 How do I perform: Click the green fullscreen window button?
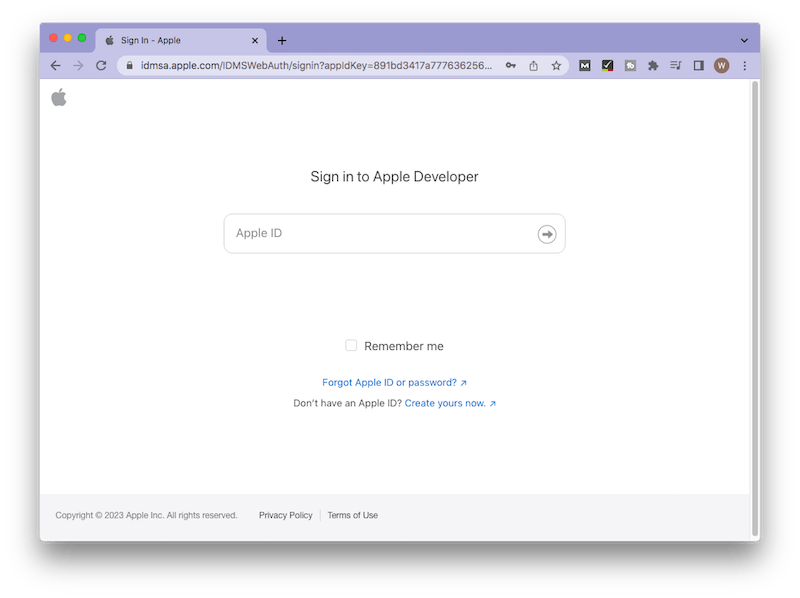[x=82, y=38]
